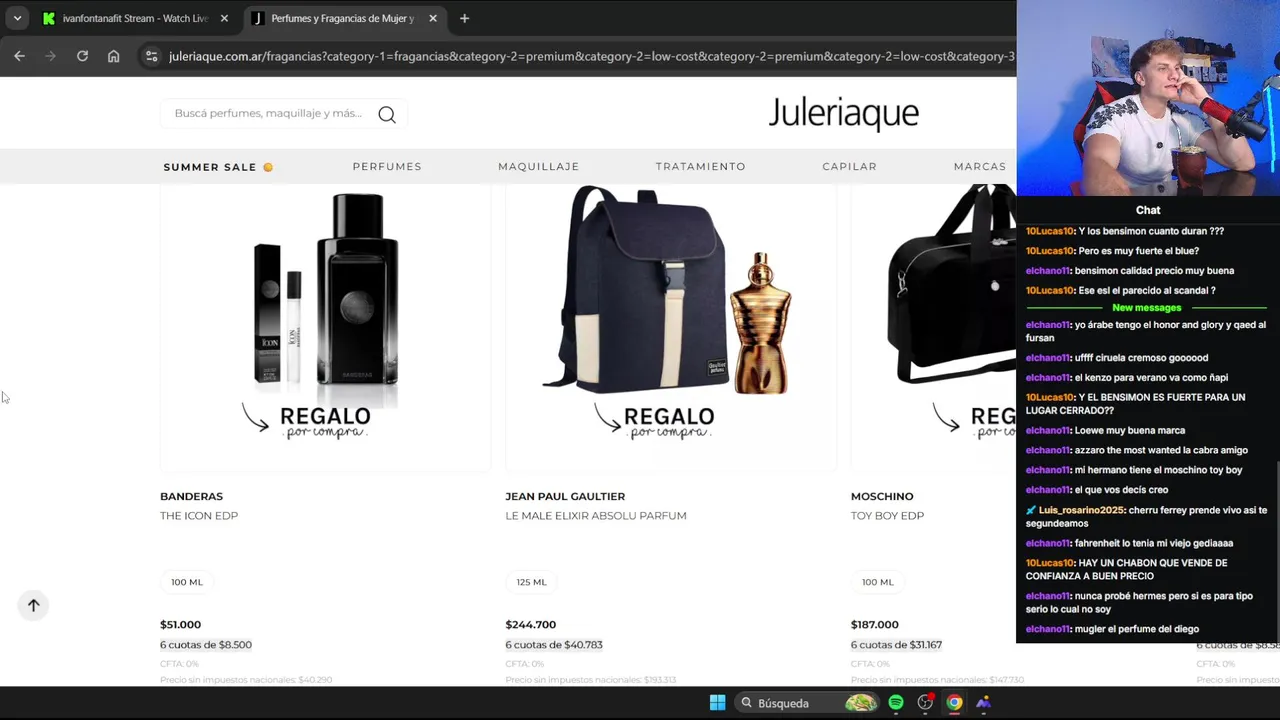The height and width of the screenshot is (720, 1280).
Task: Click '6 cuotas de $8.500' text
Action: (206, 645)
